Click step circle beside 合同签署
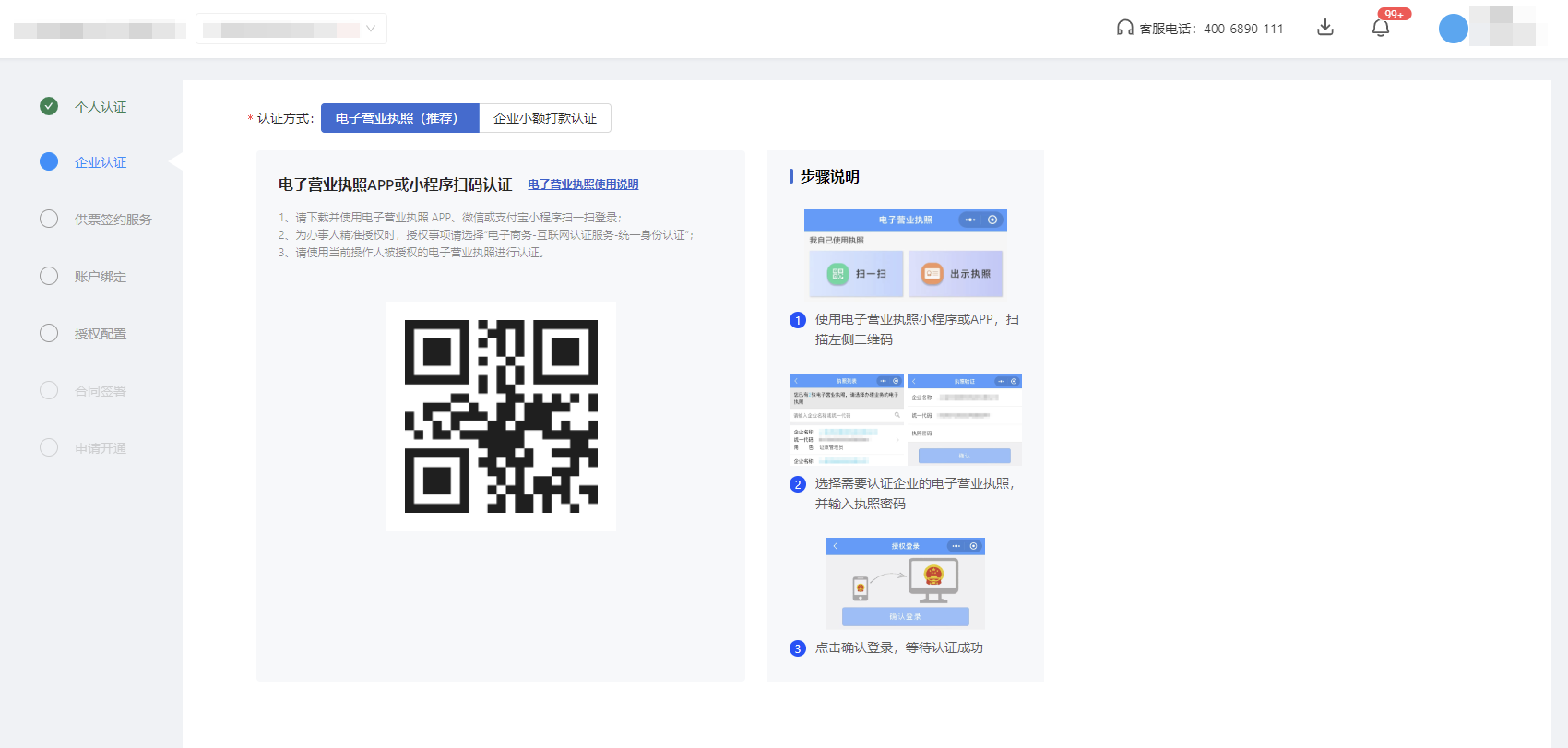This screenshot has height=748, width=1568. (x=49, y=390)
